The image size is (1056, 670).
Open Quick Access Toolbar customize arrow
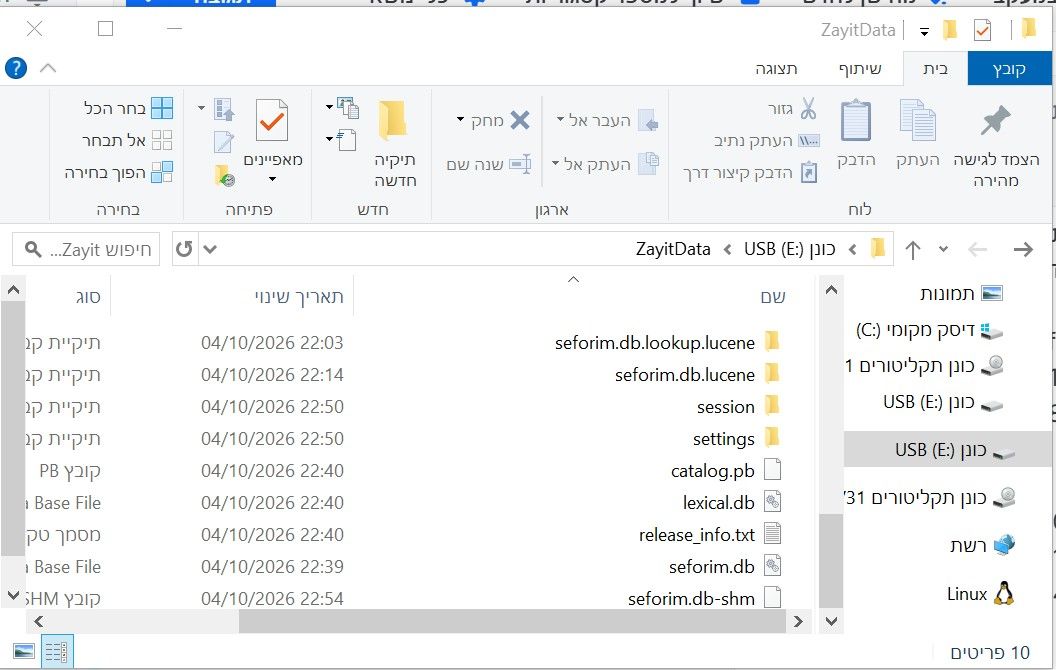[925, 32]
